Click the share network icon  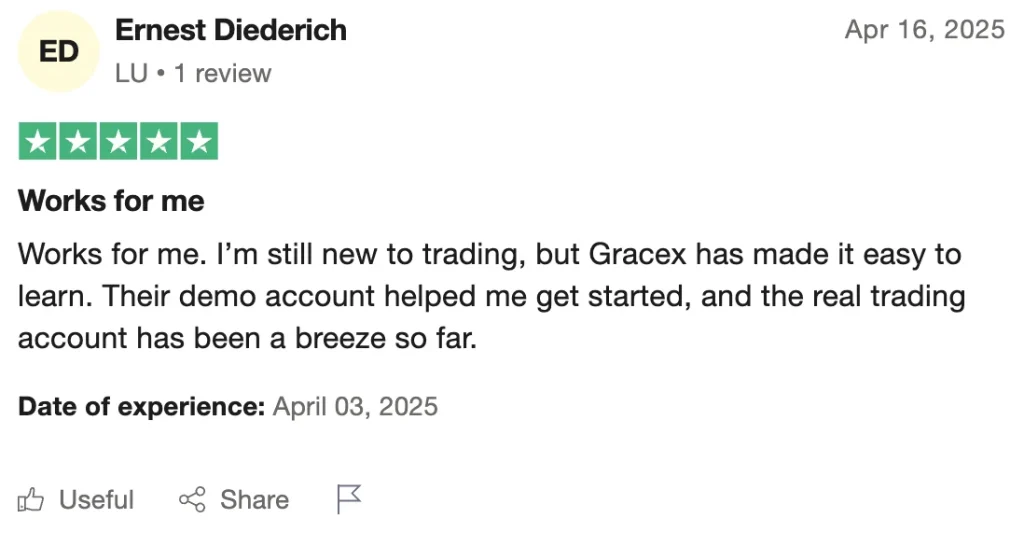pyautogui.click(x=192, y=499)
